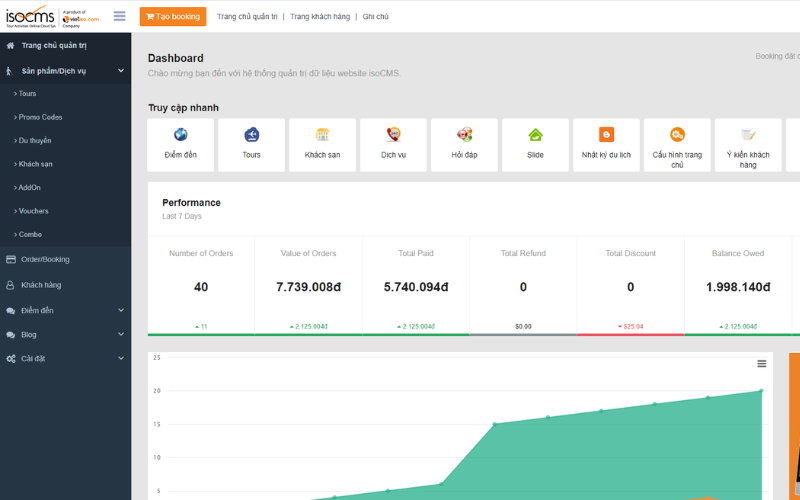Viewport: 800px width, 500px height.
Task: Click the Order/Booking card icon
Action: point(11,259)
